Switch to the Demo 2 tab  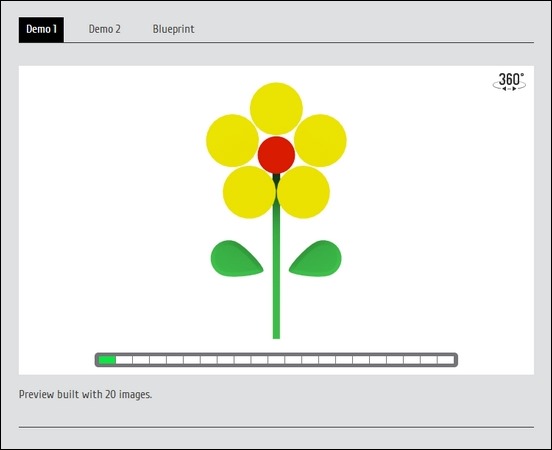click(105, 29)
